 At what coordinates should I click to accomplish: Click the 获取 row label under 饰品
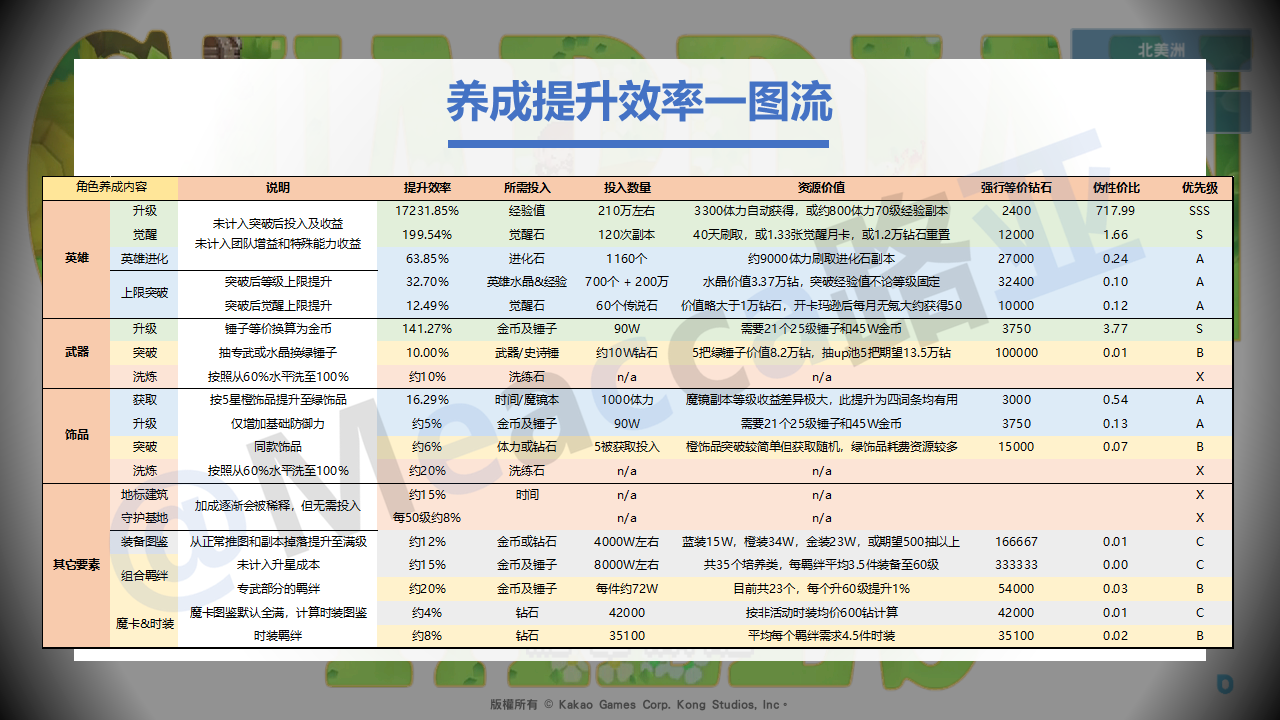coord(144,399)
